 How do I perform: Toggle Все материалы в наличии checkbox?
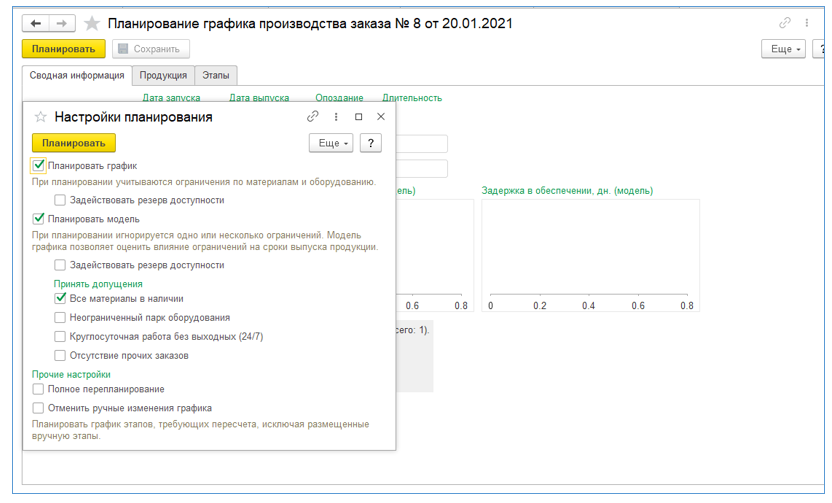coord(61,298)
